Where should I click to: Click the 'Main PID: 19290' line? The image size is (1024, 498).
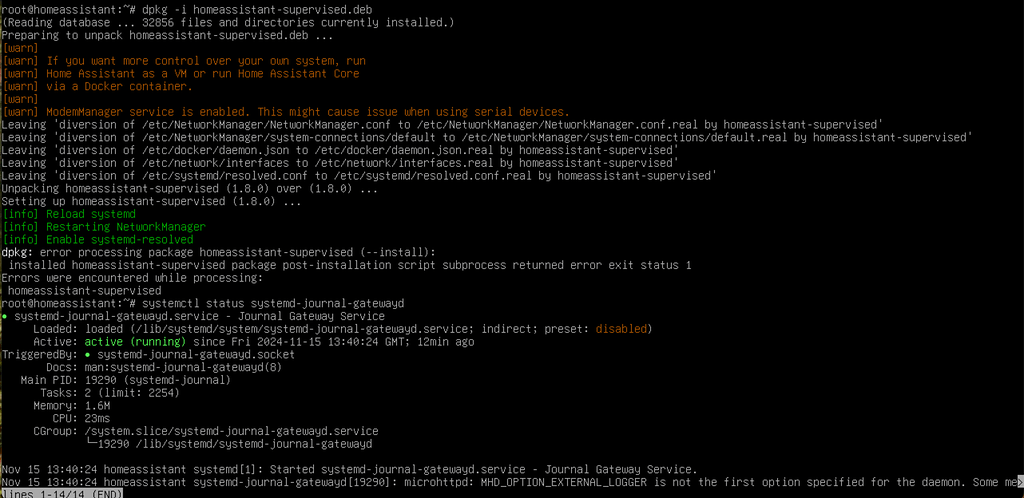coord(125,381)
